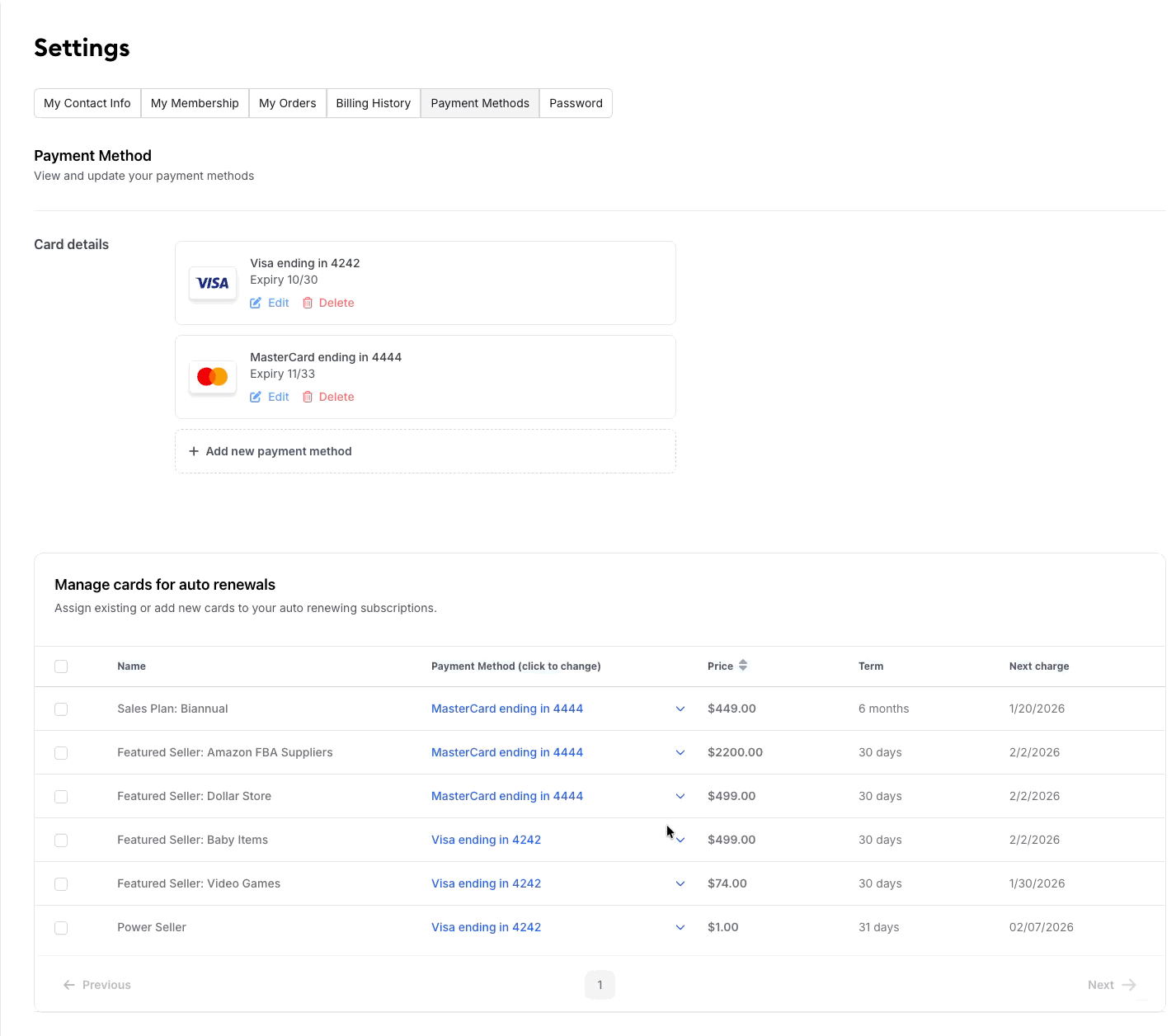This screenshot has width=1176, height=1036.
Task: Click the page 1 pagination button
Action: tap(600, 985)
